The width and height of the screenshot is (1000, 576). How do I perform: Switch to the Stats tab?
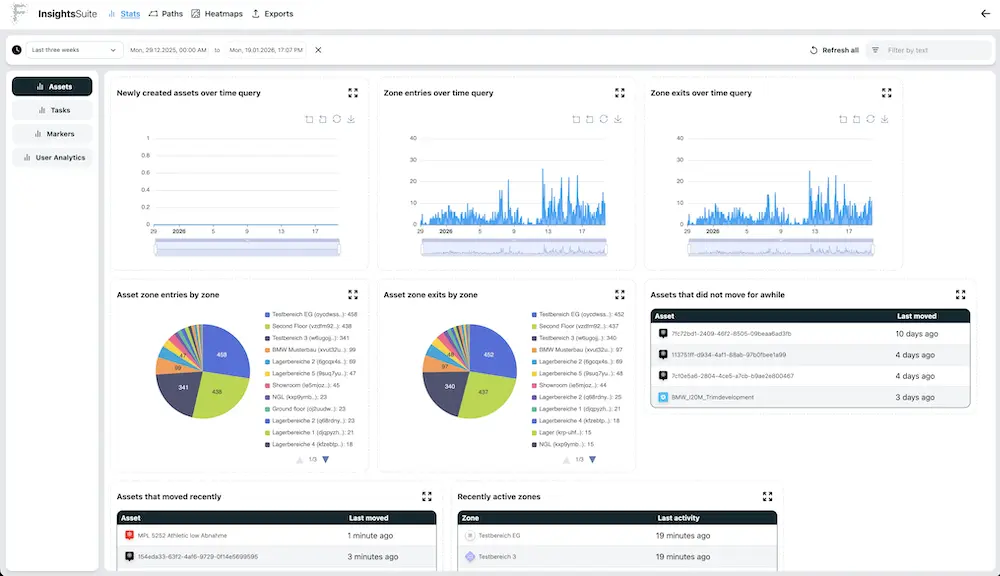[130, 14]
